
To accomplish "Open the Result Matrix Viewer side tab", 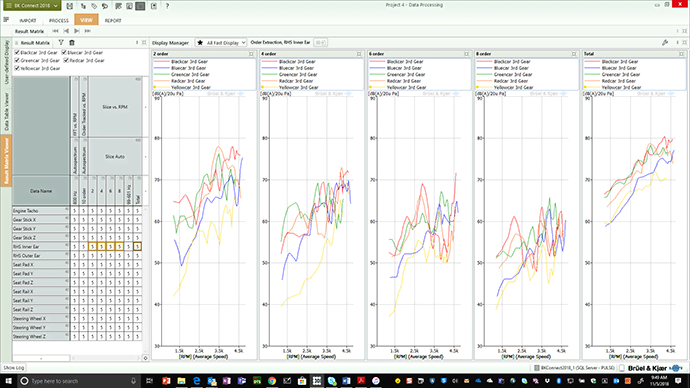I will (6, 161).
